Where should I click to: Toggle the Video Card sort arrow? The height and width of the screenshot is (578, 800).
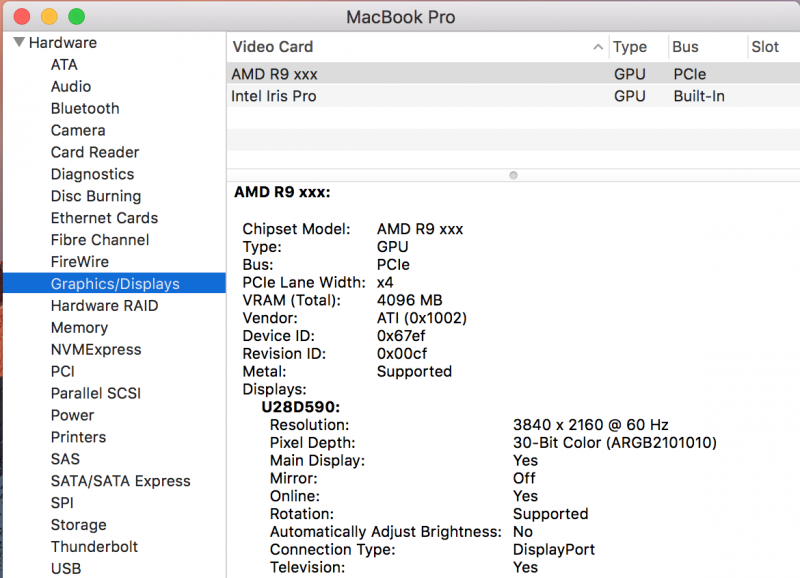coord(598,47)
